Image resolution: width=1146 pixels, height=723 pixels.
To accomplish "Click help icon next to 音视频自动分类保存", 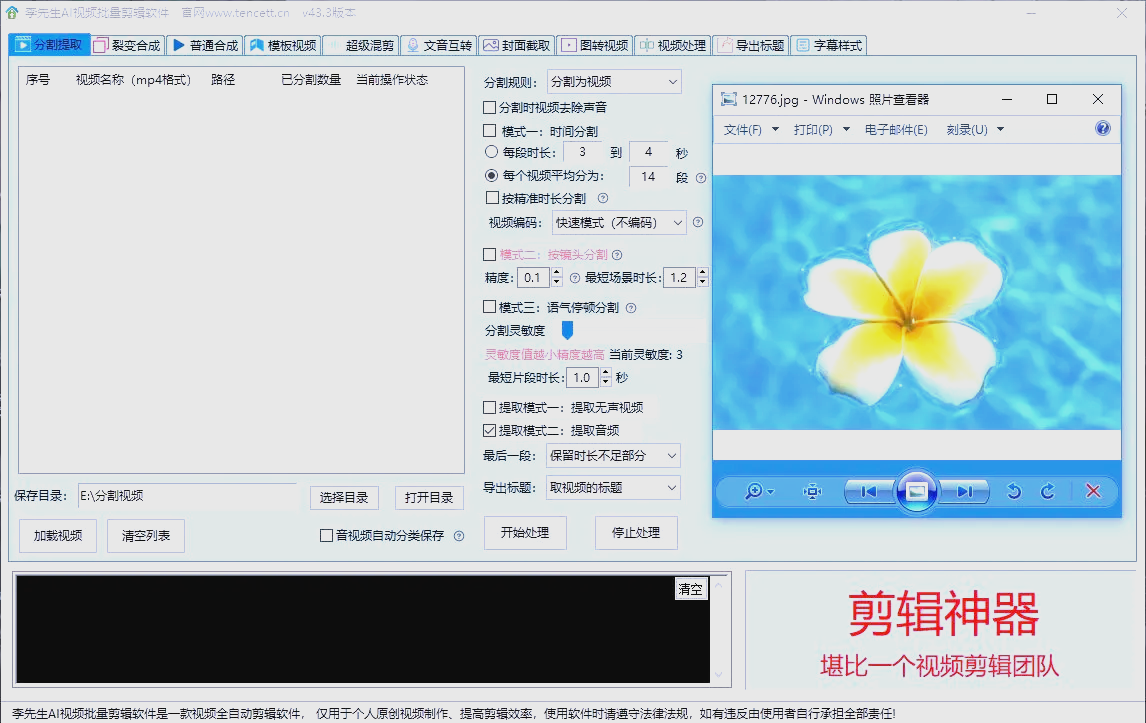I will 459,536.
